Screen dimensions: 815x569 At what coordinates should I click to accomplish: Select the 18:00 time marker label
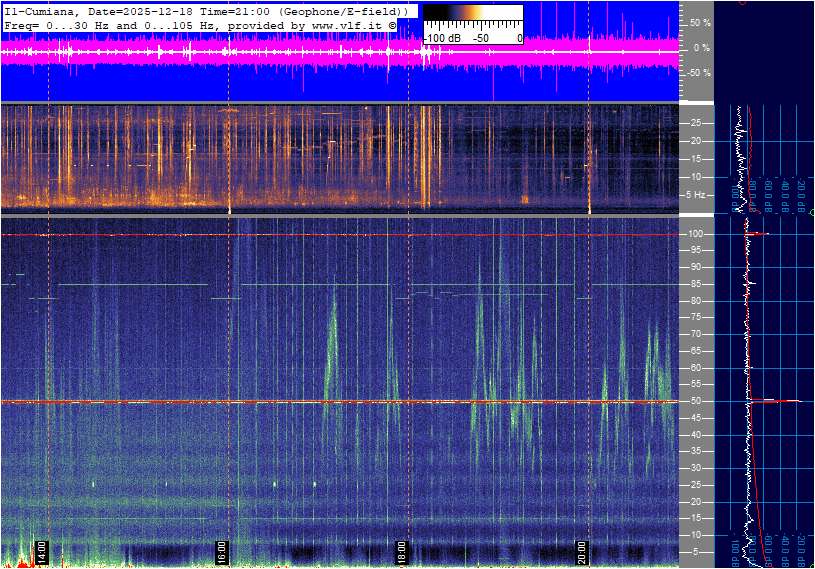tap(402, 553)
